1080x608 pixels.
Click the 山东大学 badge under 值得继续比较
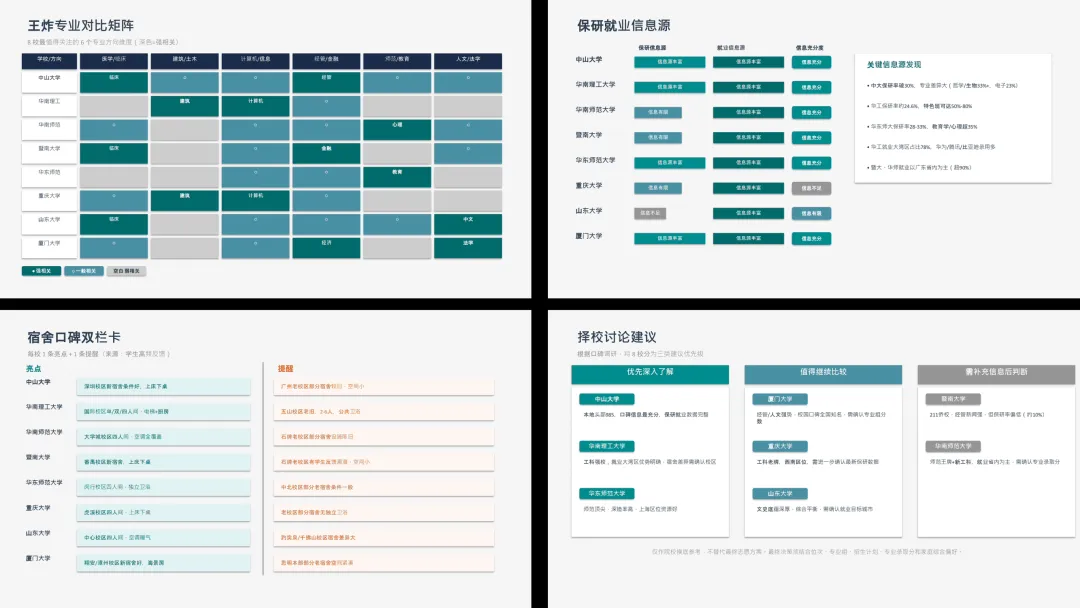coord(780,494)
